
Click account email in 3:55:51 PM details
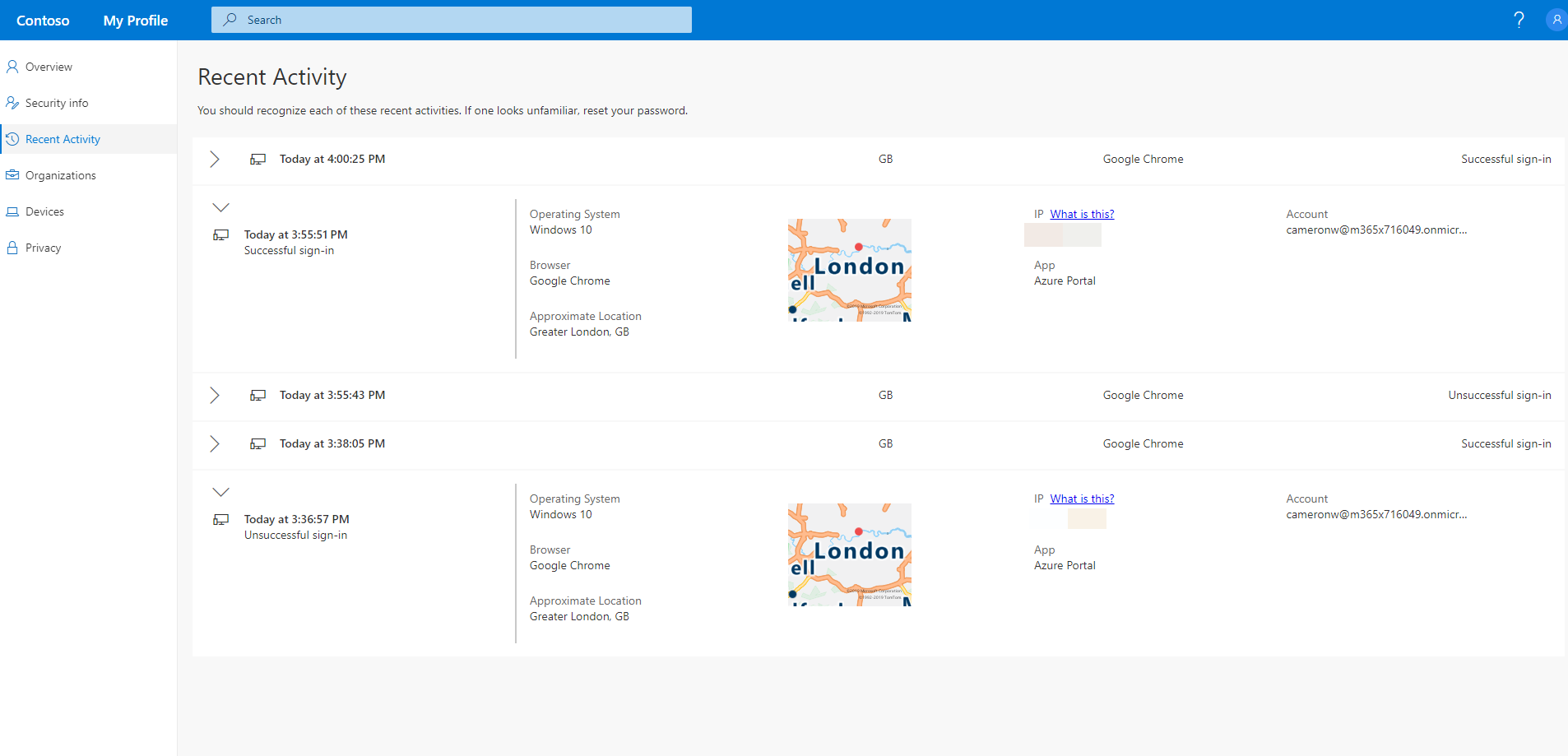coord(1376,230)
